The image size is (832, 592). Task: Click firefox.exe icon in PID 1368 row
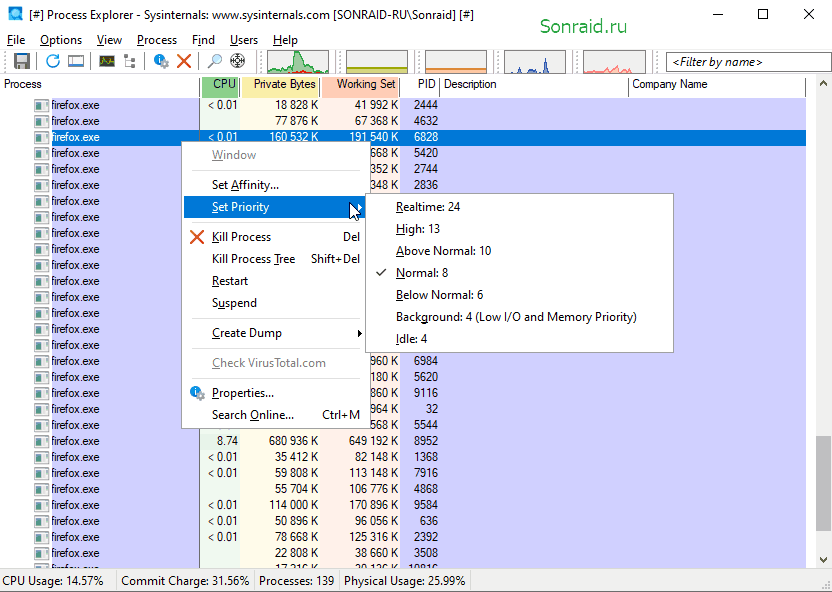point(41,457)
